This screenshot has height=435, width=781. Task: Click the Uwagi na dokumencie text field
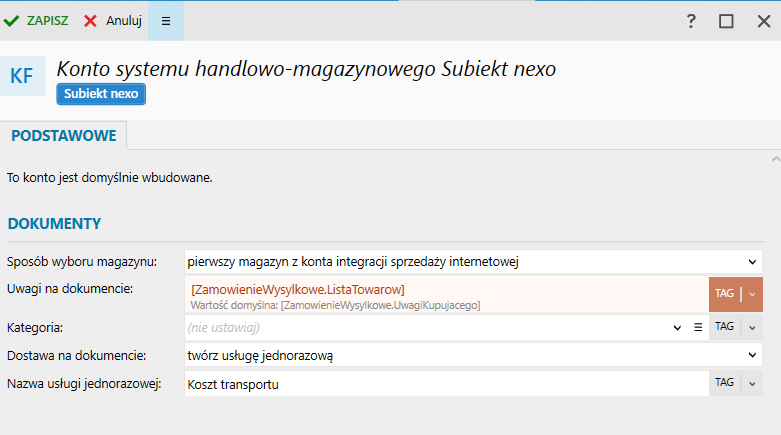[x=446, y=294]
